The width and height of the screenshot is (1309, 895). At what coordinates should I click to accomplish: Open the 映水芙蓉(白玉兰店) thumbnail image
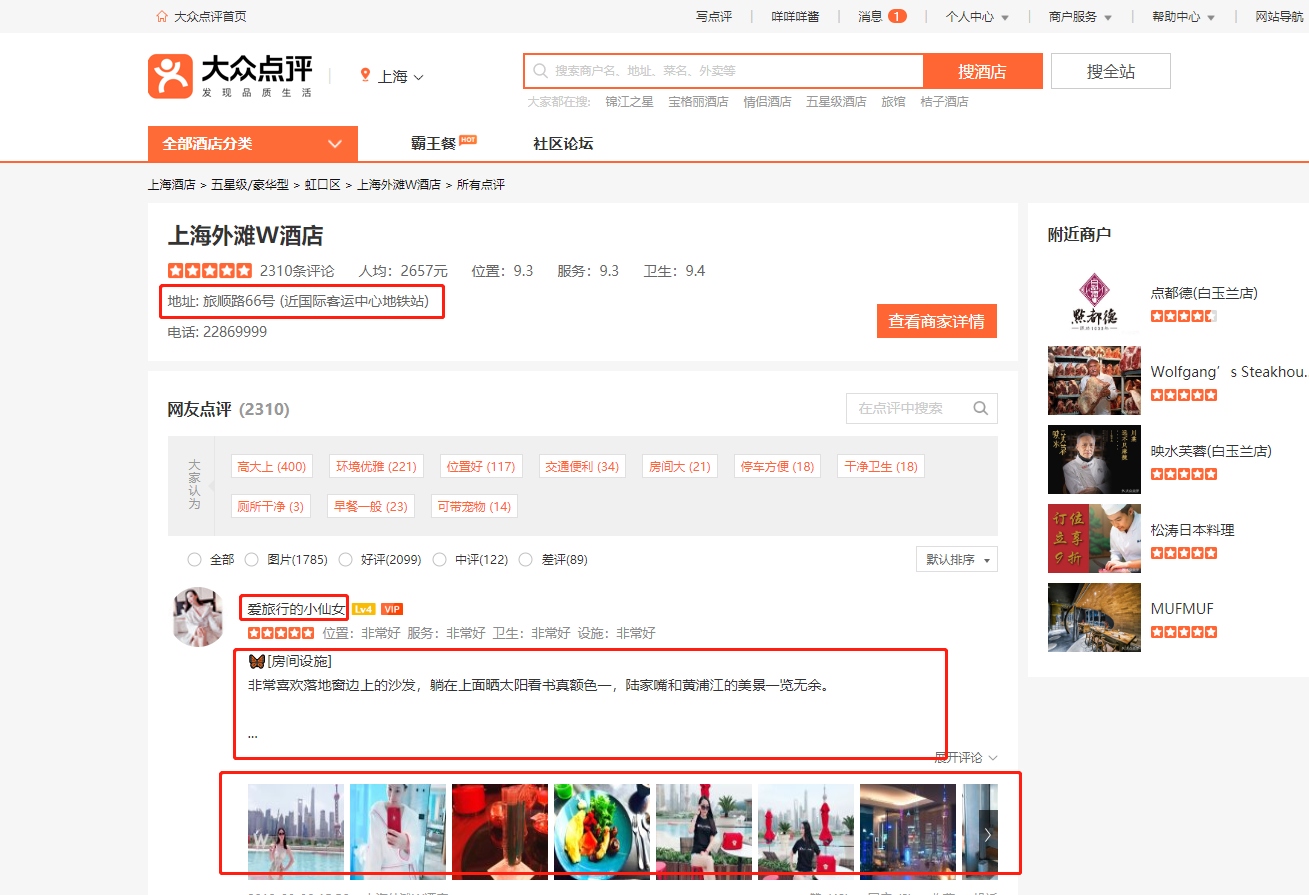click(1094, 459)
